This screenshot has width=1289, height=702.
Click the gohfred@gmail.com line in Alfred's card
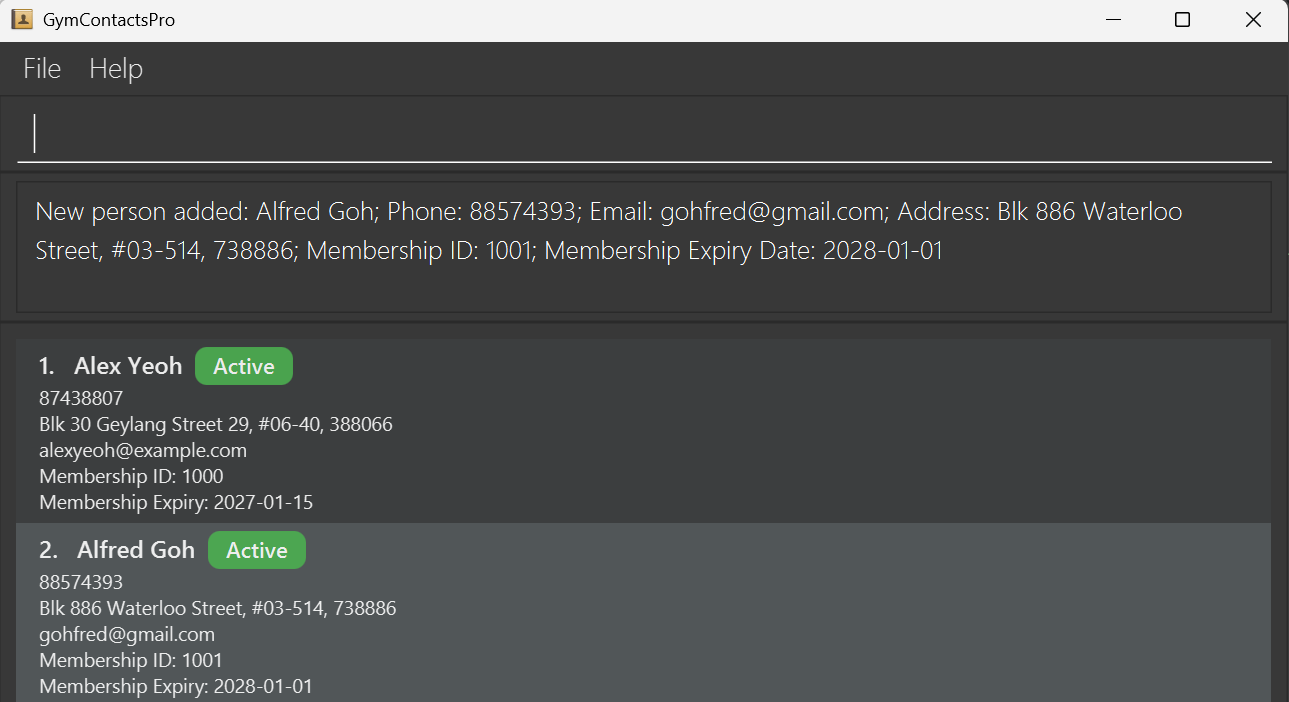(127, 634)
